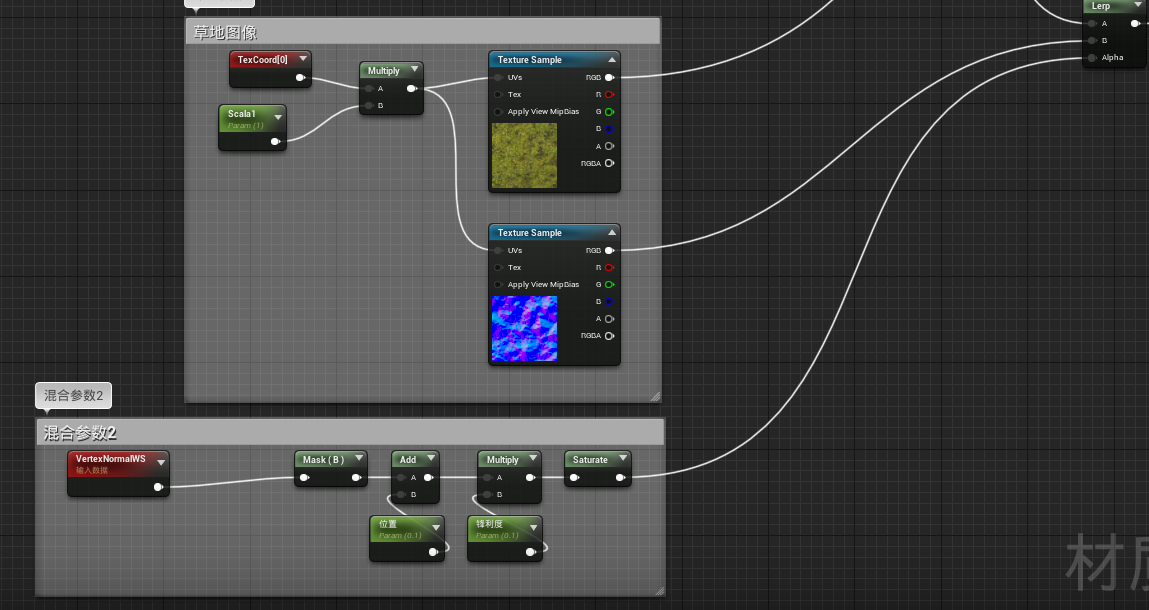Select the blue normal map preview thumbnail
This screenshot has width=1149, height=610.
click(524, 328)
